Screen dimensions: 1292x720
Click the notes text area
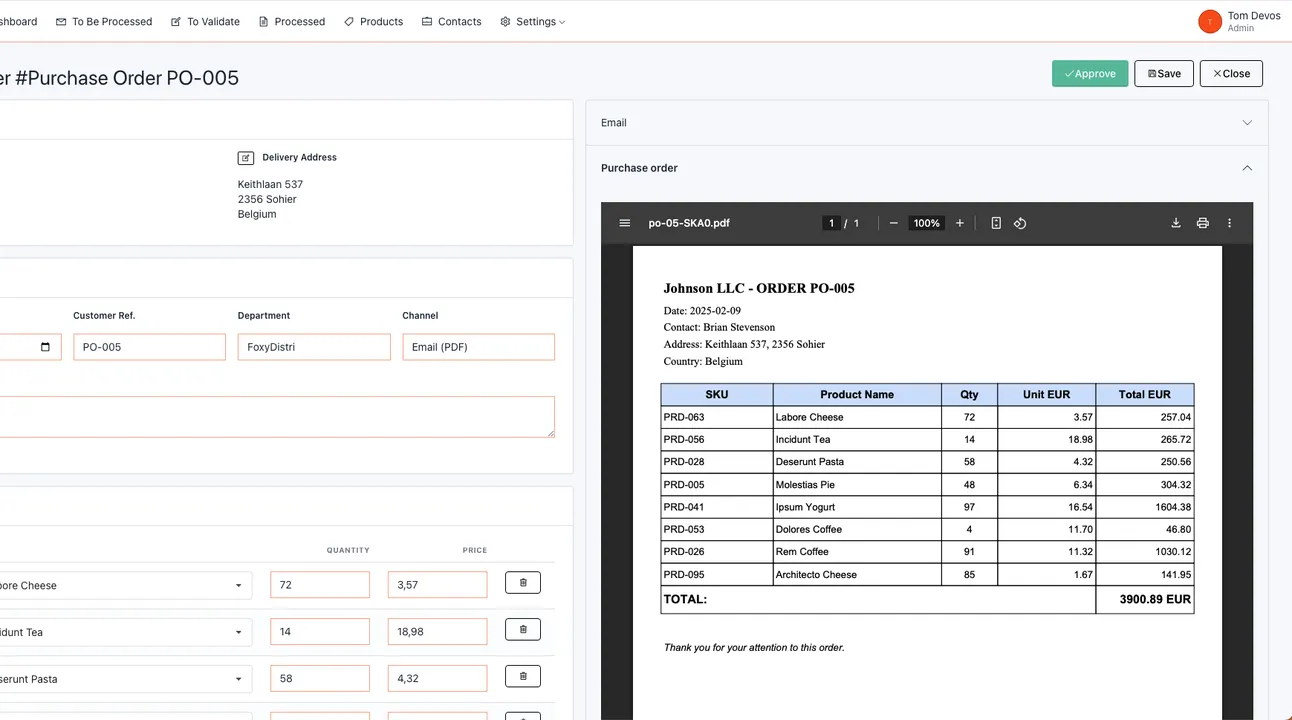click(277, 417)
